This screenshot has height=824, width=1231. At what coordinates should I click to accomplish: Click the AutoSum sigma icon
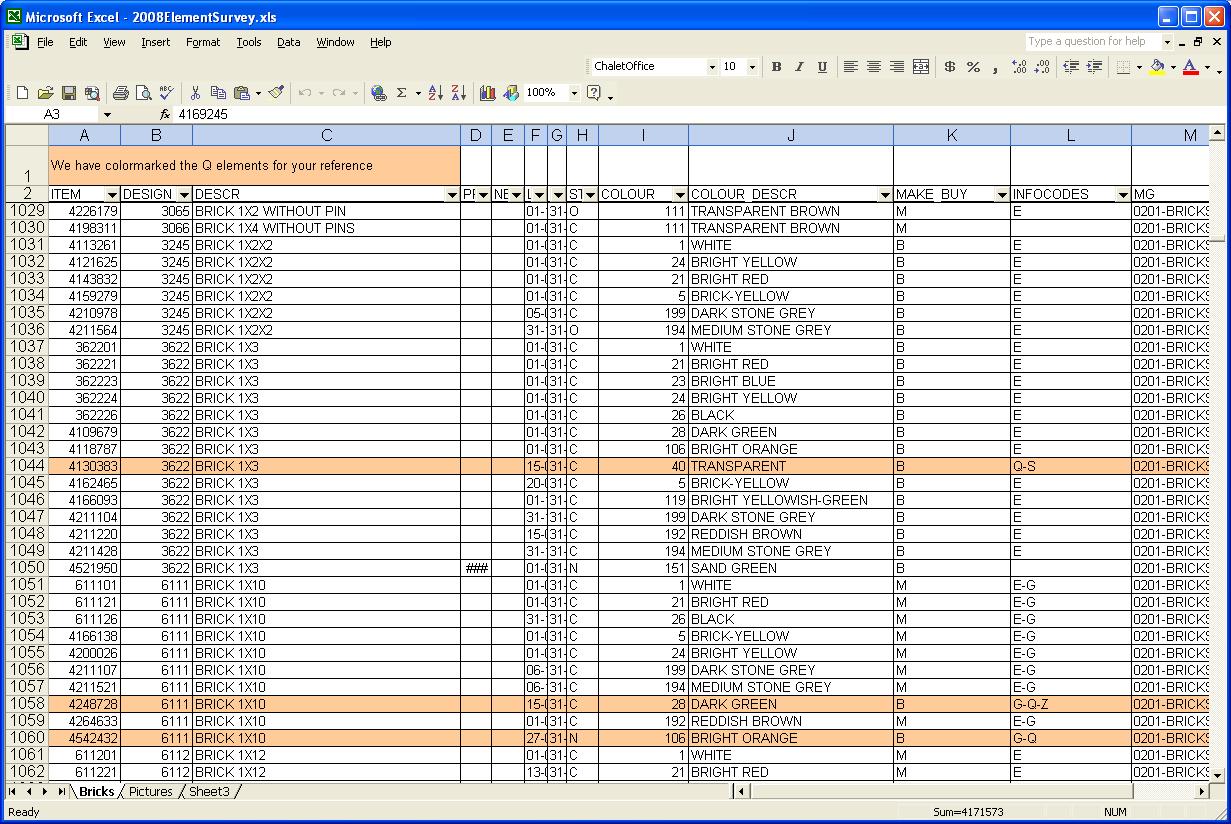(402, 93)
